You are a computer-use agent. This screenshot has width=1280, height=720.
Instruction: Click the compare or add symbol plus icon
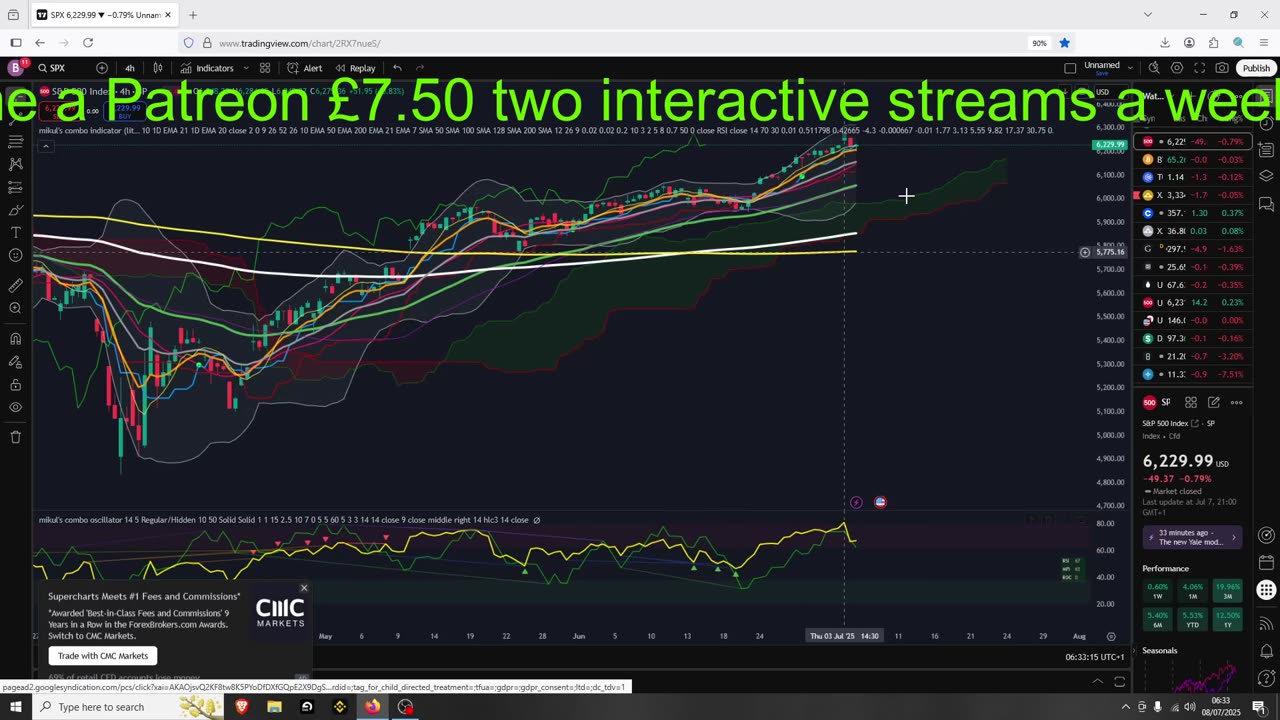(x=102, y=68)
